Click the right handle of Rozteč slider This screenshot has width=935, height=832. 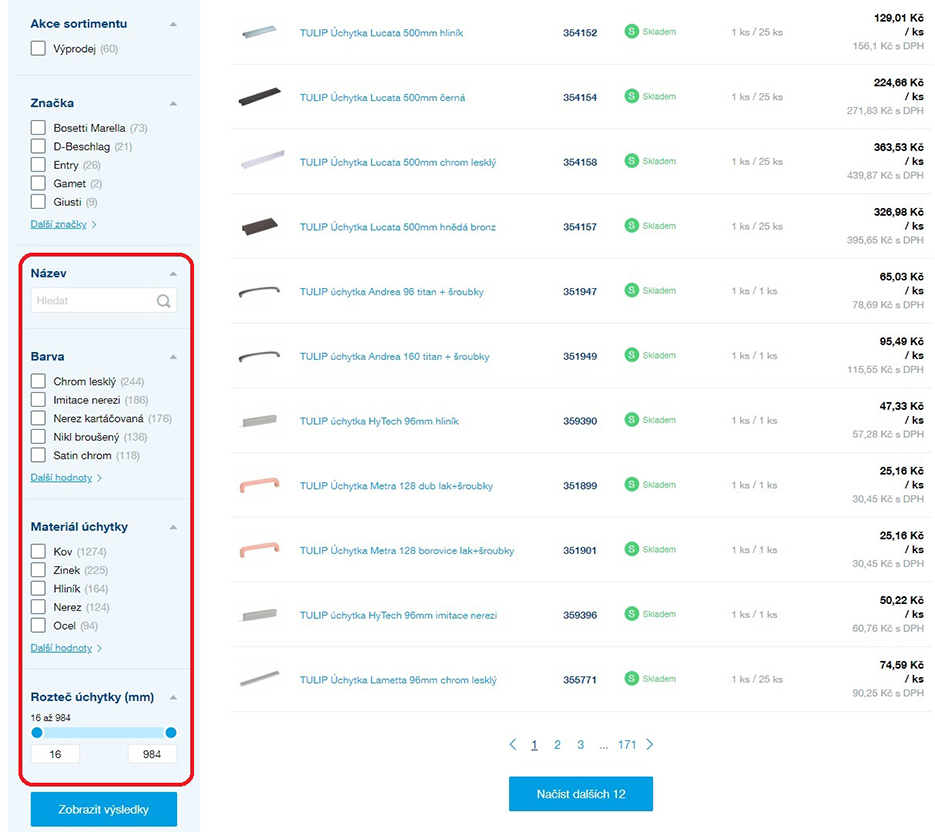[171, 733]
